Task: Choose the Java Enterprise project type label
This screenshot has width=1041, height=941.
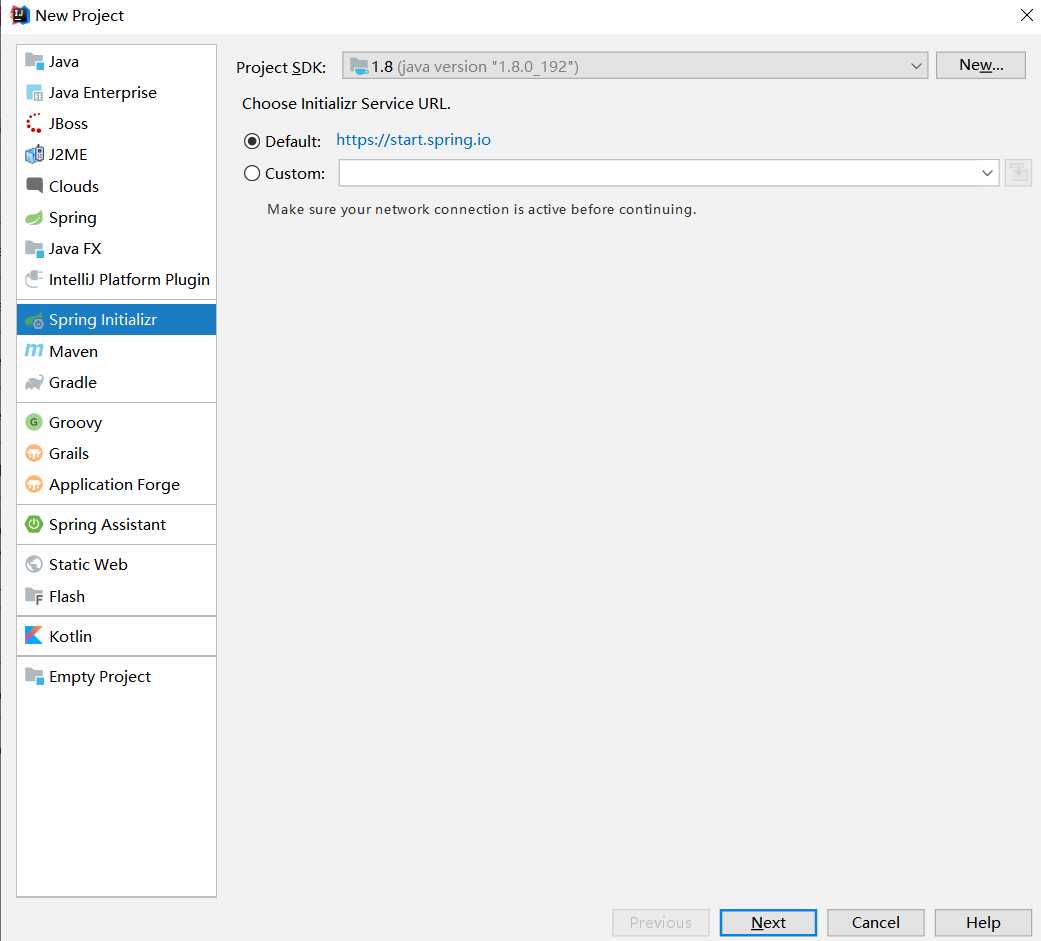Action: [x=102, y=93]
